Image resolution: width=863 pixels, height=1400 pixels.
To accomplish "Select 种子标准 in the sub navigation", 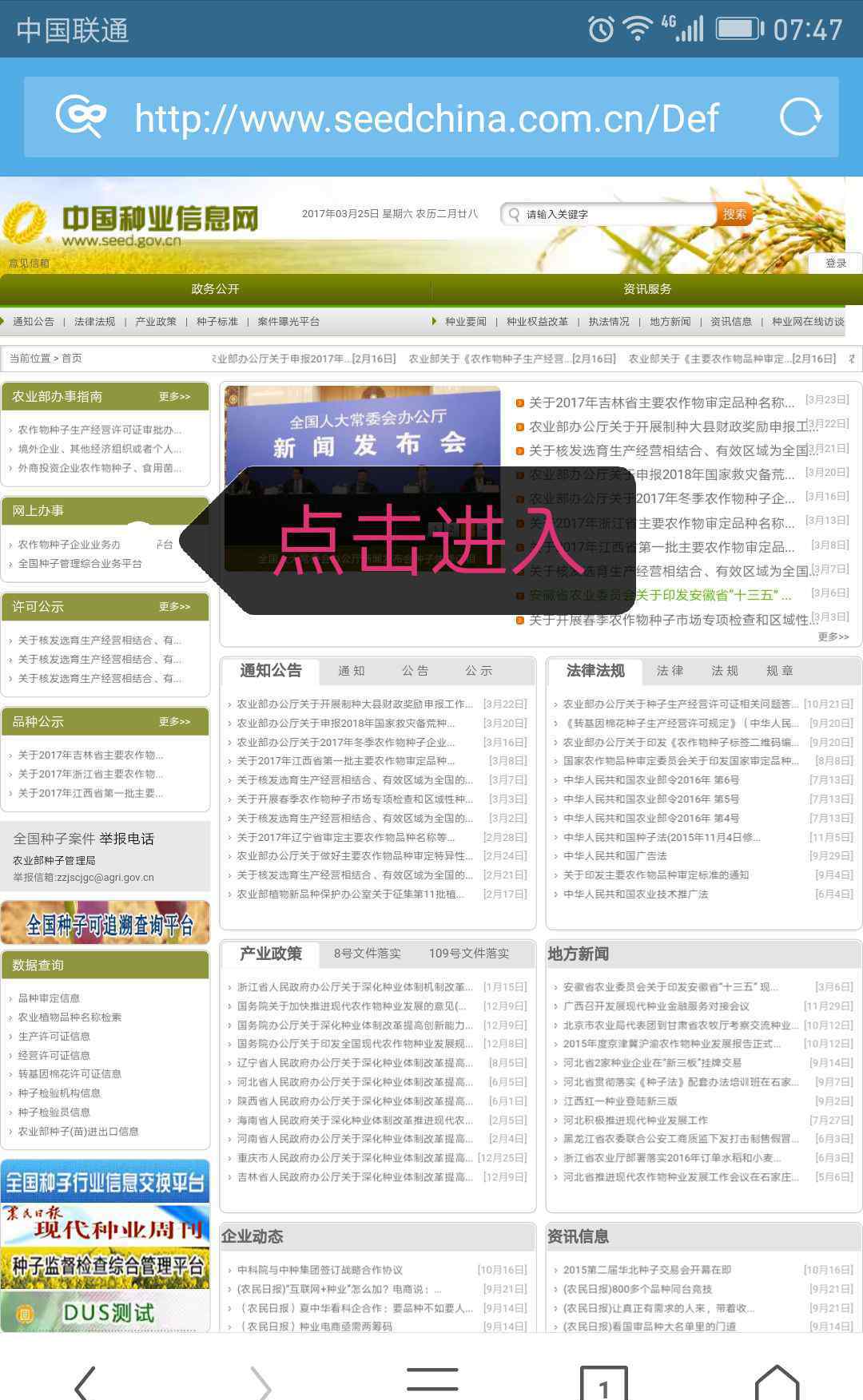I will tap(217, 322).
